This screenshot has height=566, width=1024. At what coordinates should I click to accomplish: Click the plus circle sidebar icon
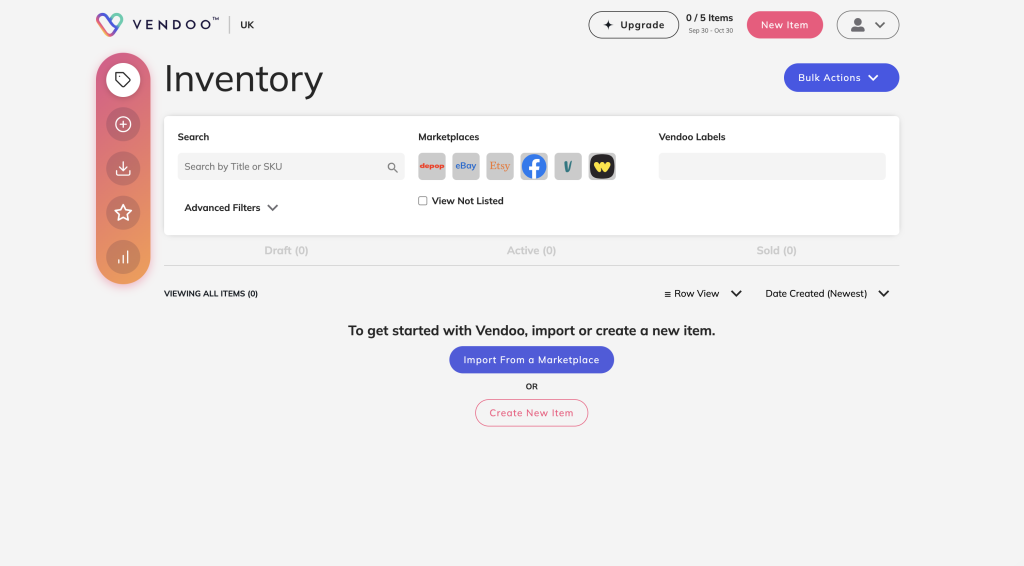123,124
